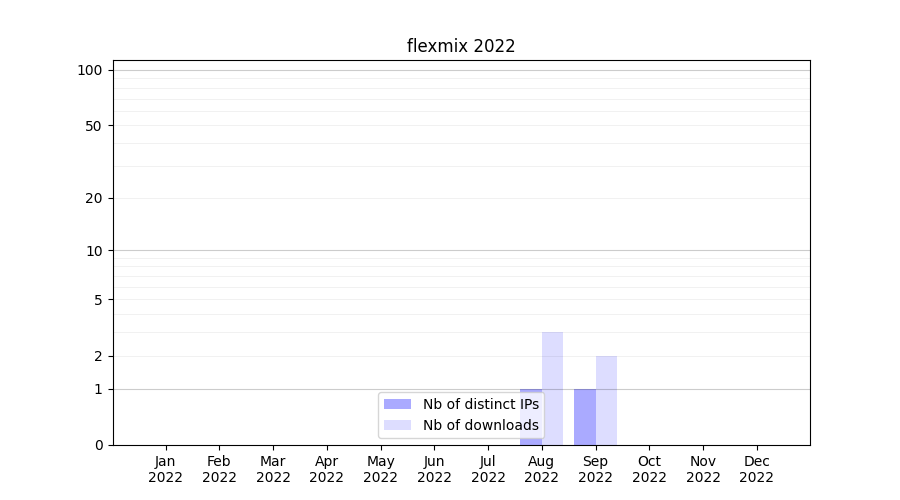Click the Dec 2022 x-axis label
Image resolution: width=900 pixels, height=500 pixels.
click(757, 469)
